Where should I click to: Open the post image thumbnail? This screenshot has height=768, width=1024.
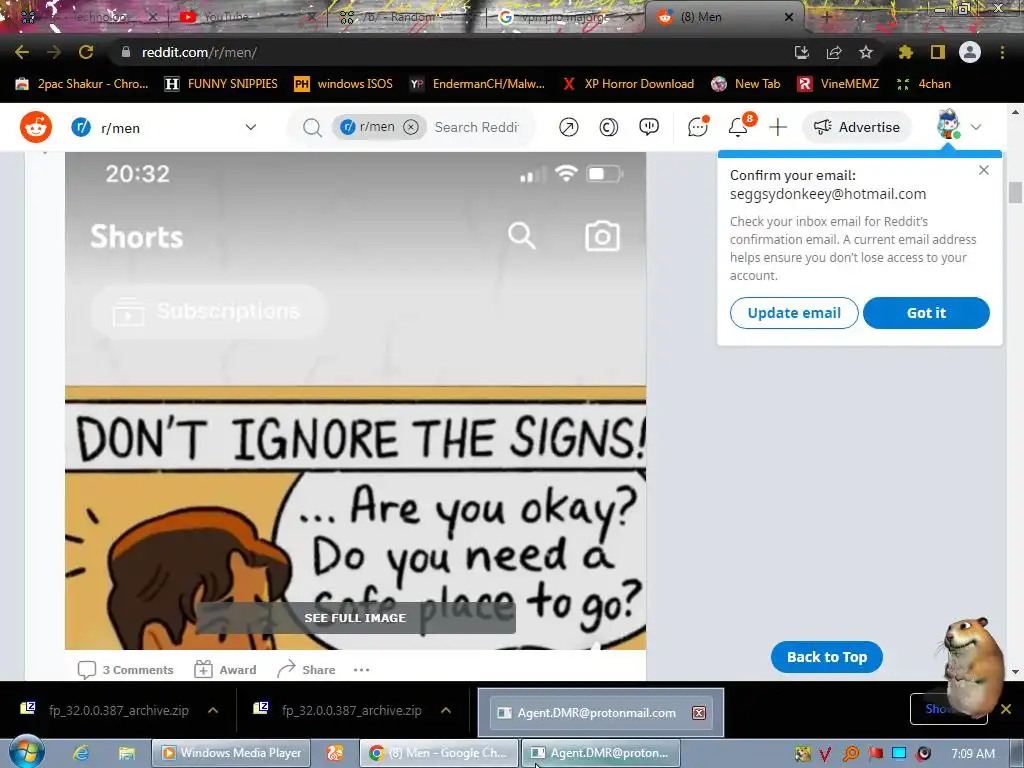355,400
